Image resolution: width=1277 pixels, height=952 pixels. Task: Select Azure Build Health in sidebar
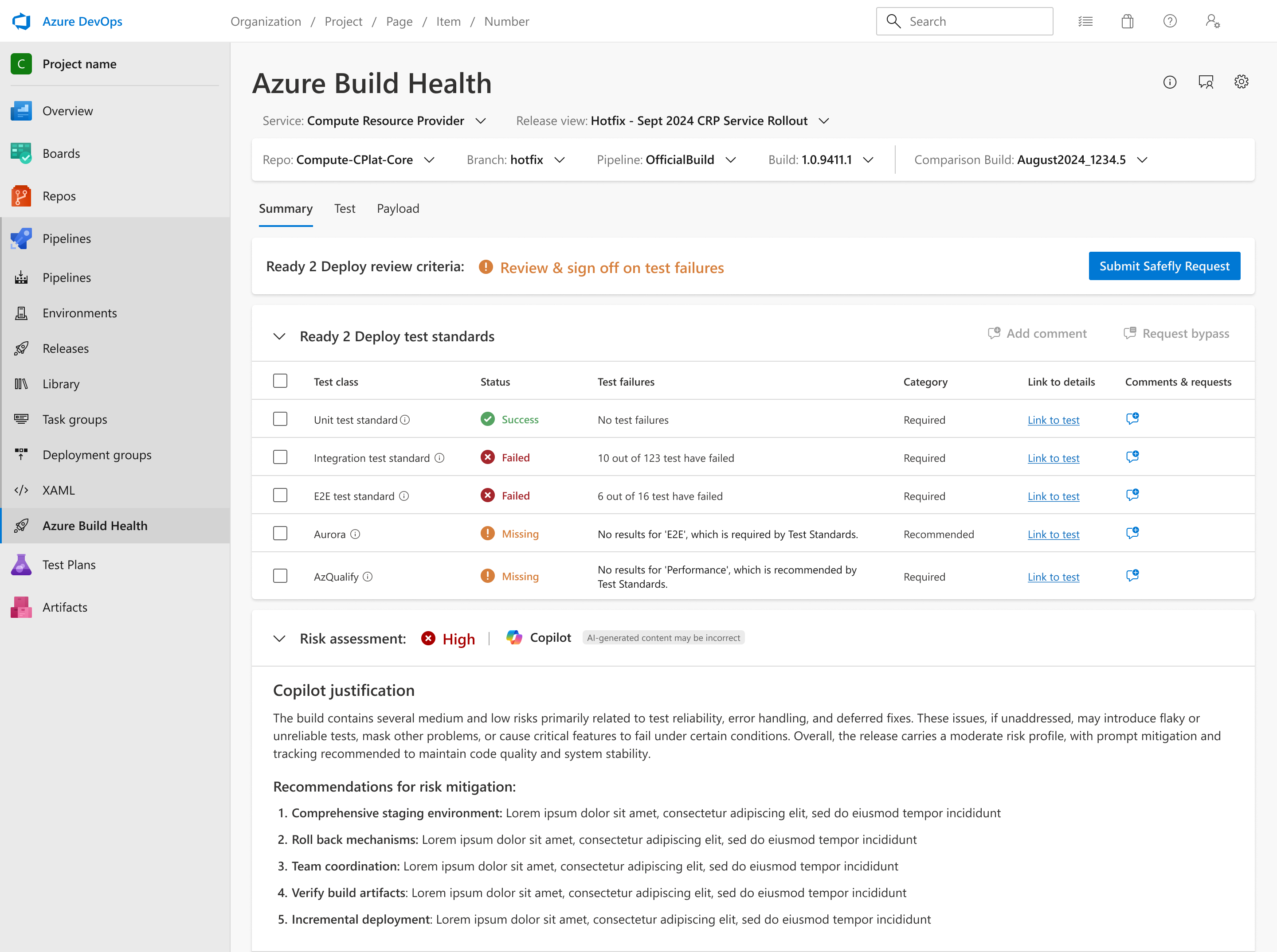(x=116, y=526)
